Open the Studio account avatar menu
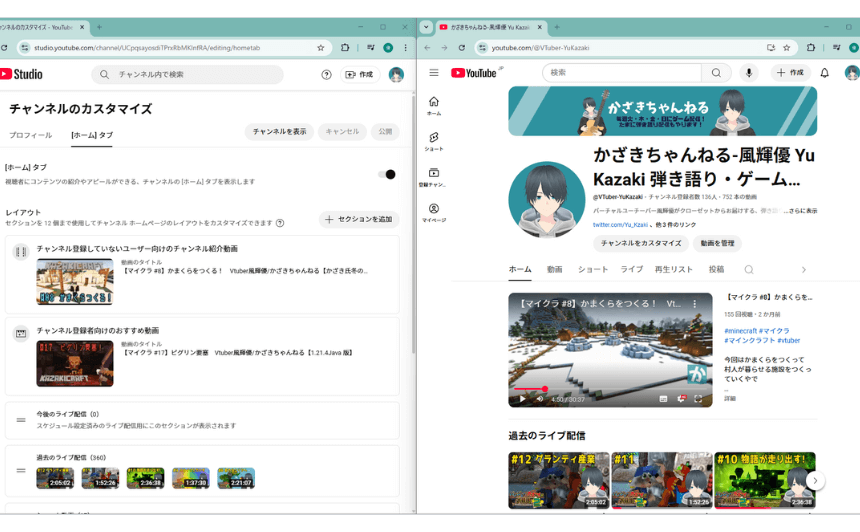Image resolution: width=860 pixels, height=532 pixels. tap(396, 75)
